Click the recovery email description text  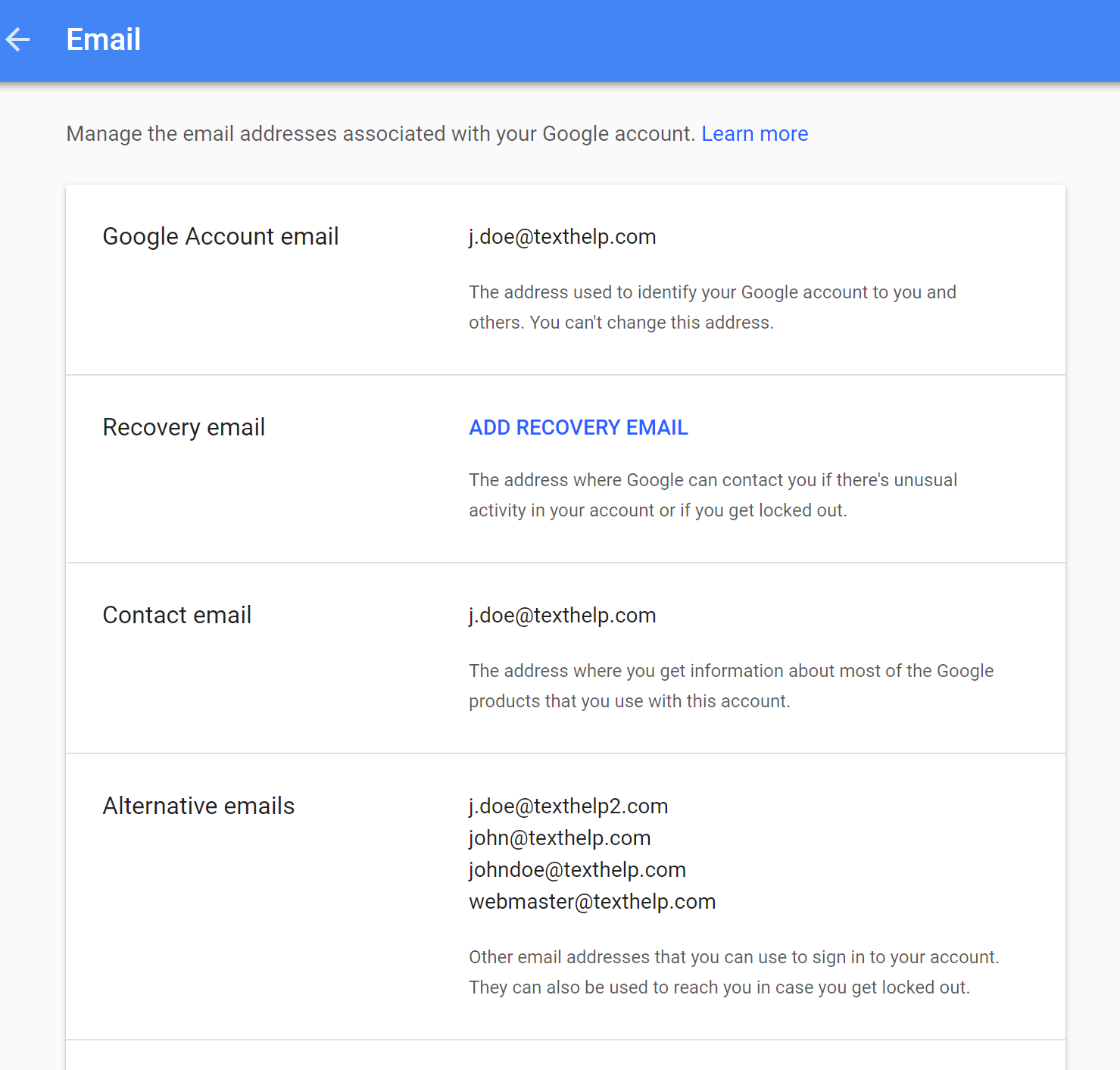click(713, 495)
